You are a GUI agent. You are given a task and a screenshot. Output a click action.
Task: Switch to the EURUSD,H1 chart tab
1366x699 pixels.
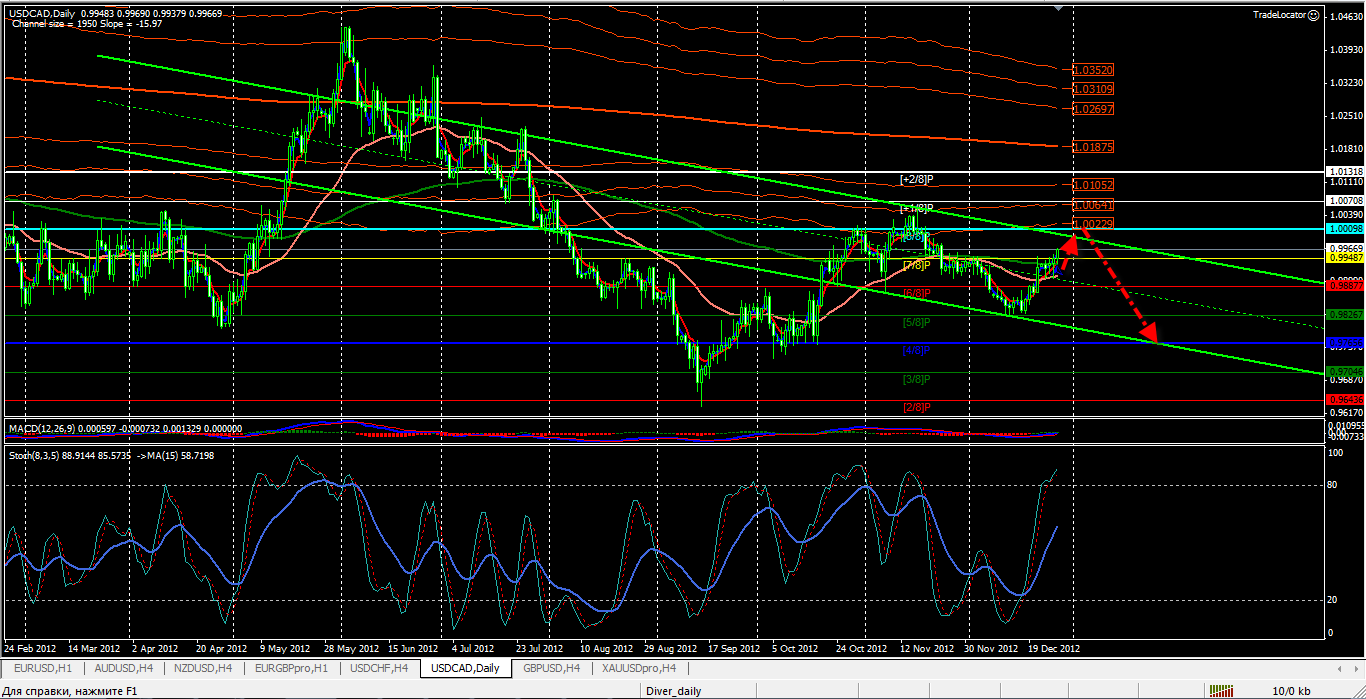click(42, 668)
